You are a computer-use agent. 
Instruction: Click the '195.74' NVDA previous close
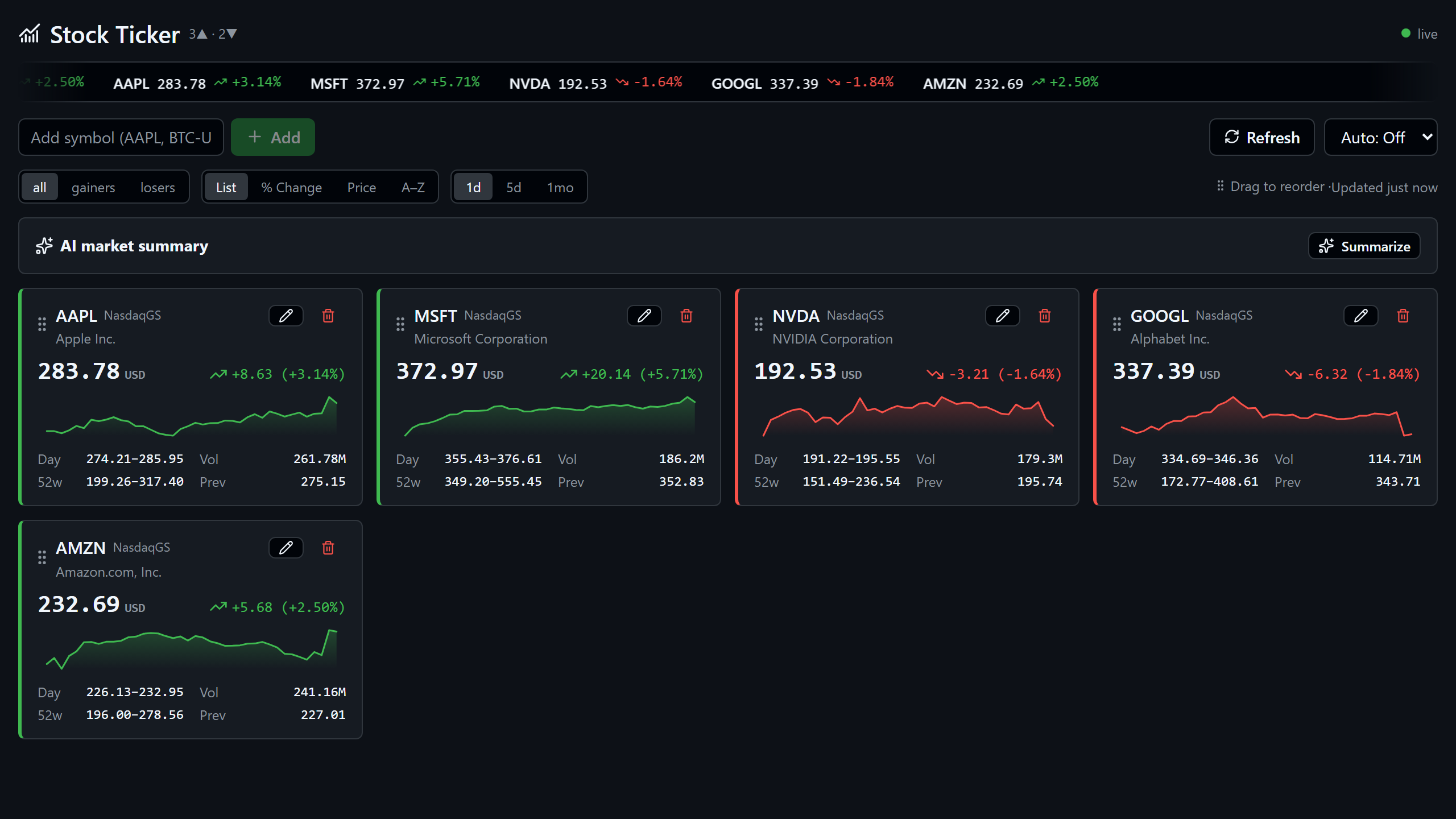coord(1040,482)
